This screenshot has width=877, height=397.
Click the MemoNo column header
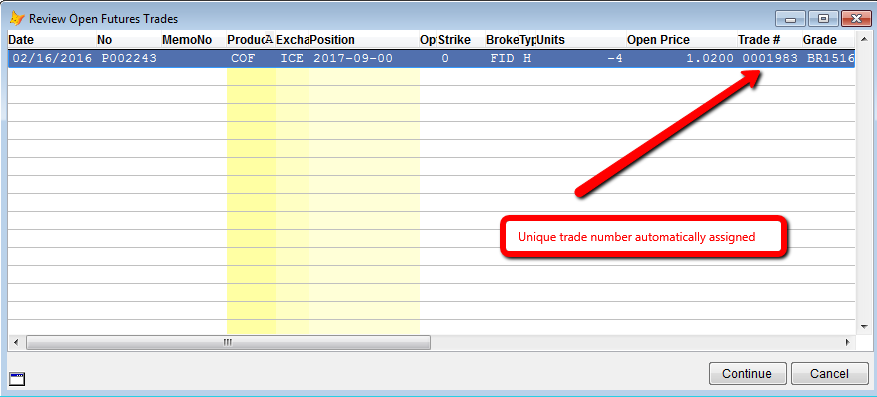click(x=194, y=40)
